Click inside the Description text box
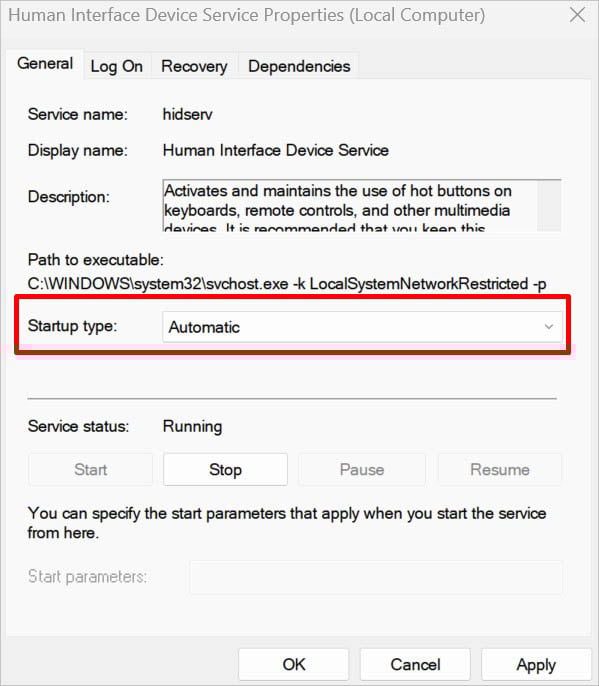599x686 pixels. [350, 205]
